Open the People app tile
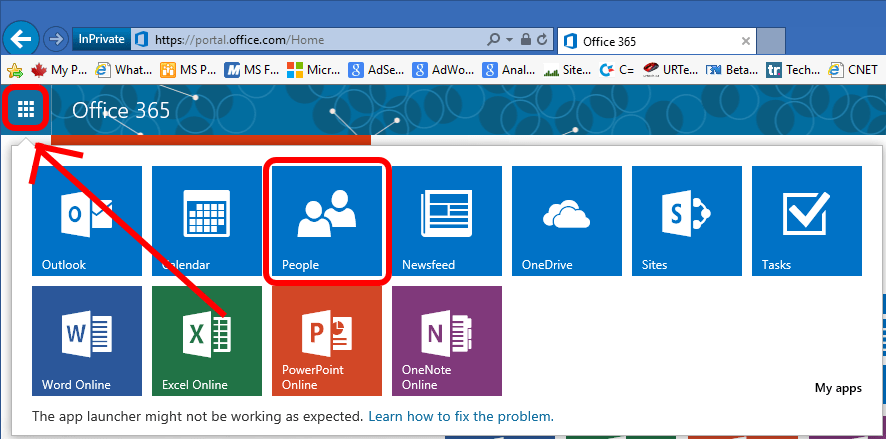 (x=326, y=221)
